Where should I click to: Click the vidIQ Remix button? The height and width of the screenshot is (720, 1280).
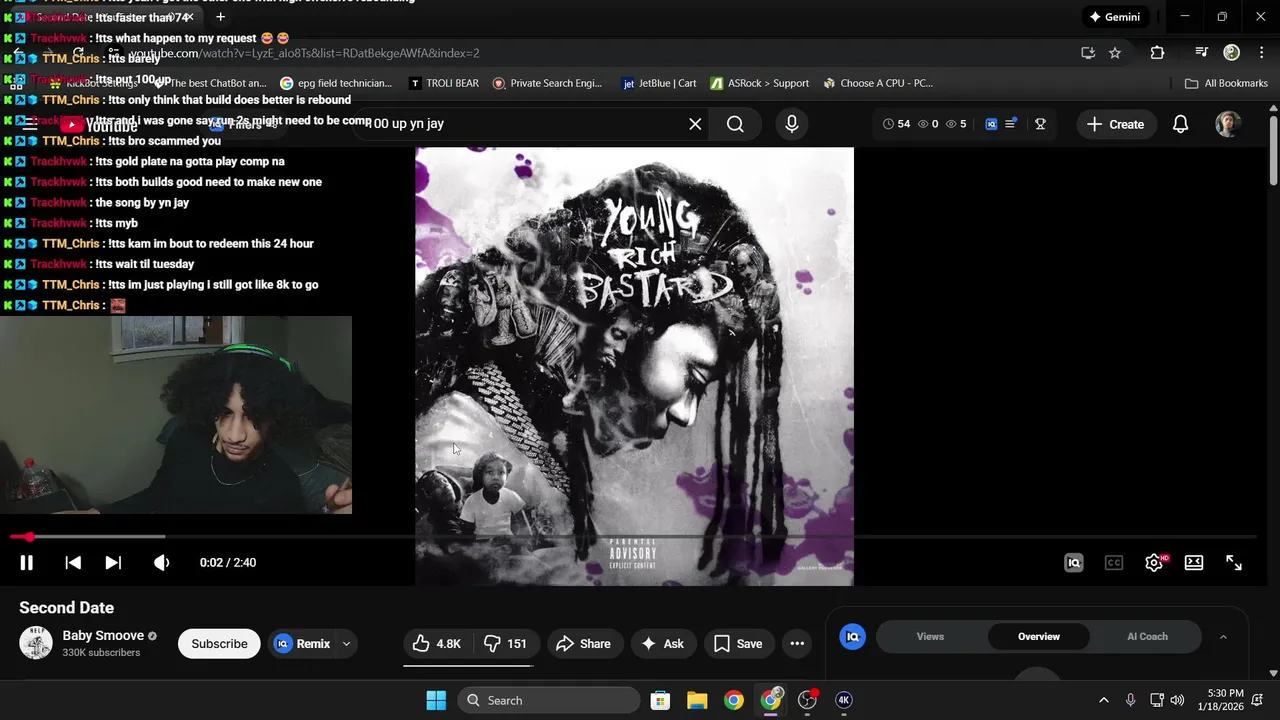click(302, 644)
